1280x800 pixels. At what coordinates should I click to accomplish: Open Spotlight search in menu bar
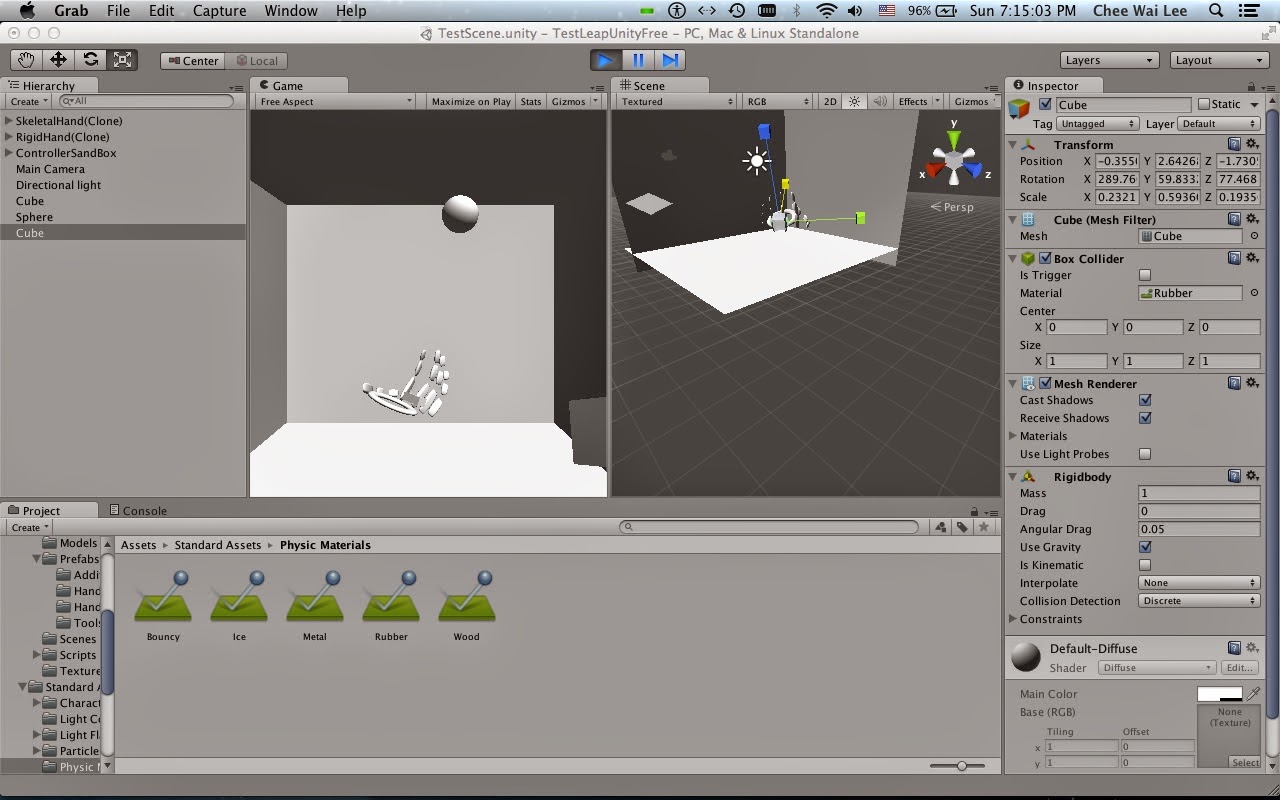click(x=1216, y=11)
